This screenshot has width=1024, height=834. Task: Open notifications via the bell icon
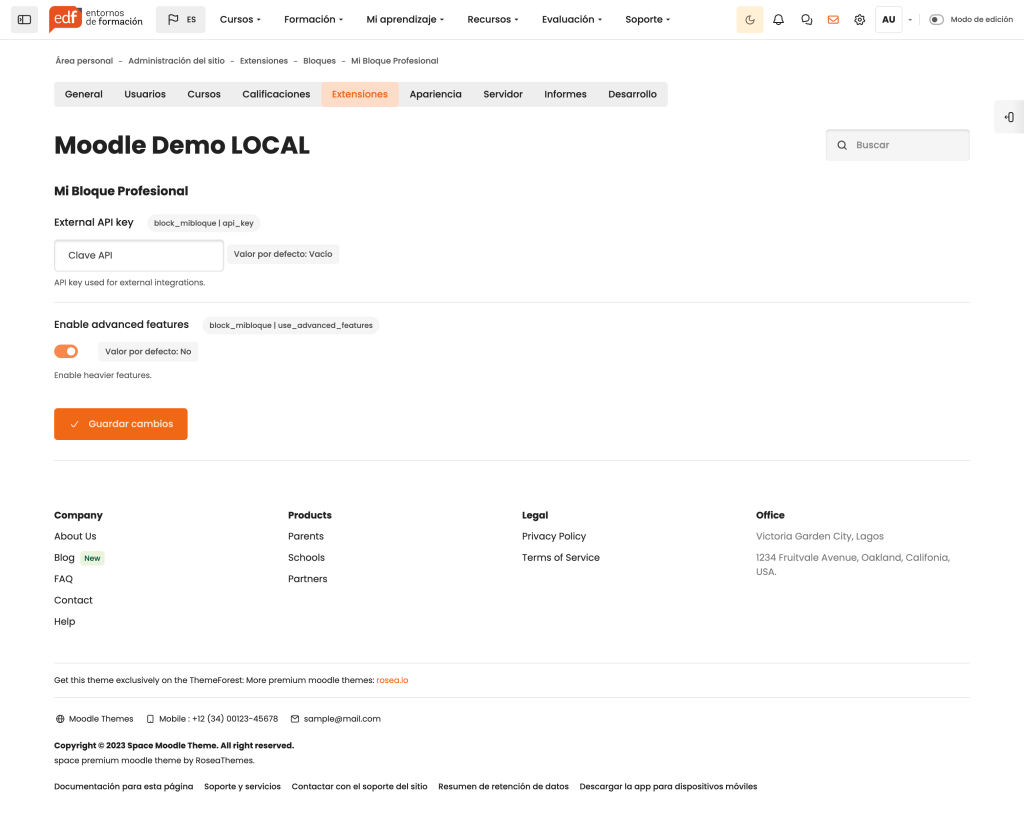coord(778,19)
